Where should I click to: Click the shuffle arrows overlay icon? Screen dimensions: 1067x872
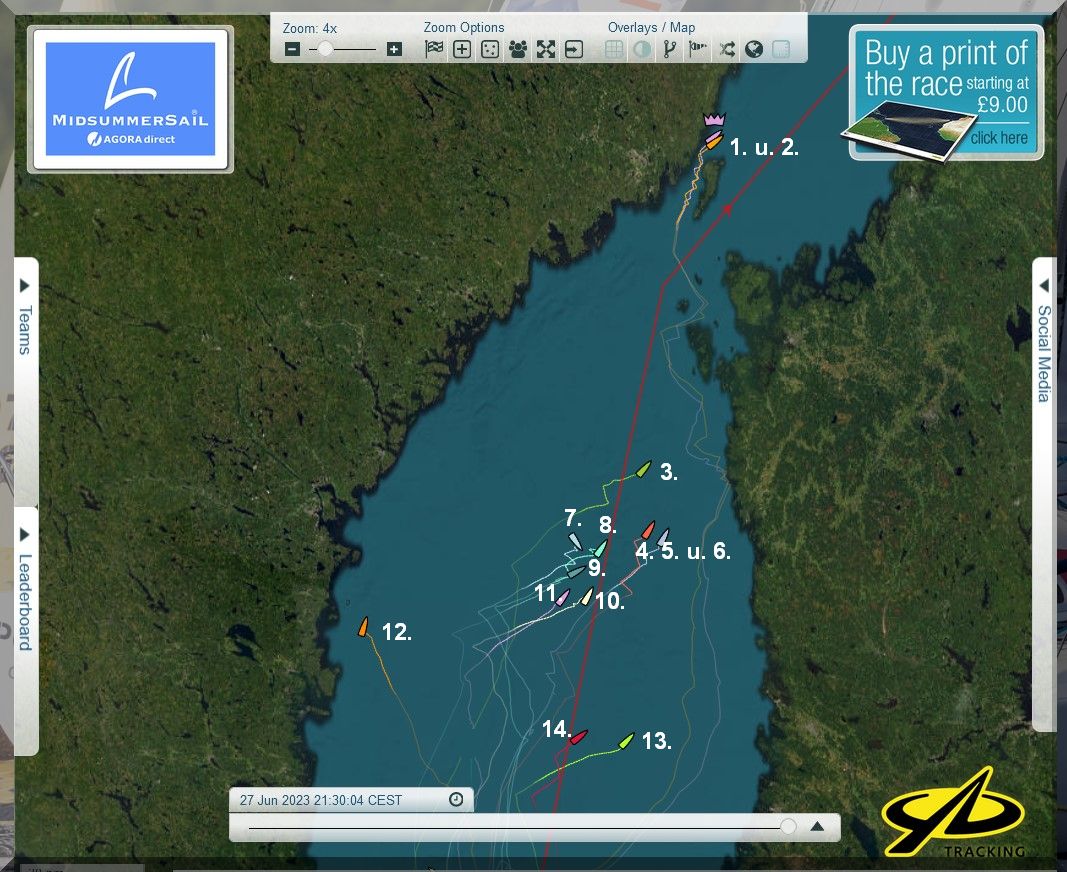pyautogui.click(x=726, y=49)
